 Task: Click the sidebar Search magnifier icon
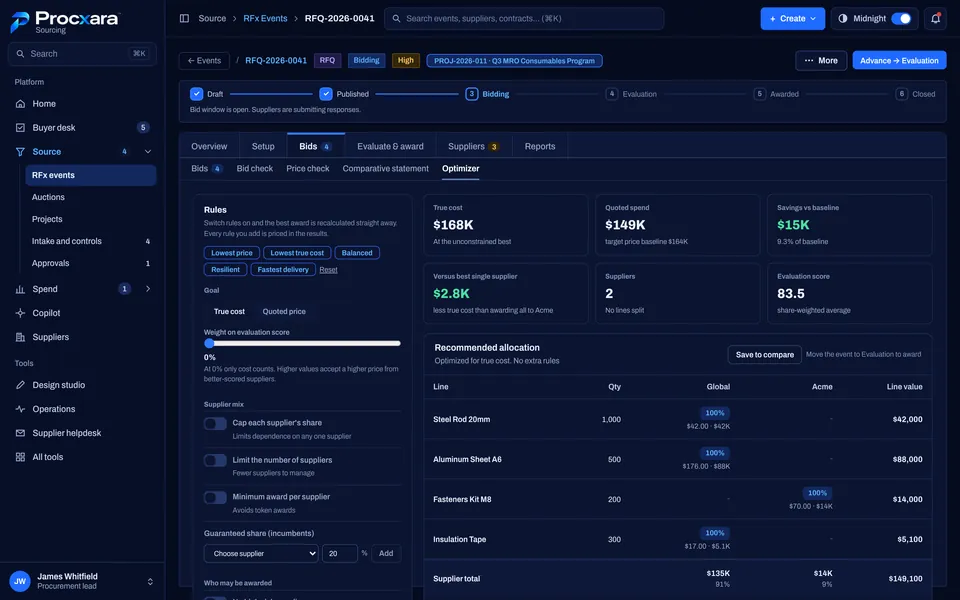click(x=20, y=54)
